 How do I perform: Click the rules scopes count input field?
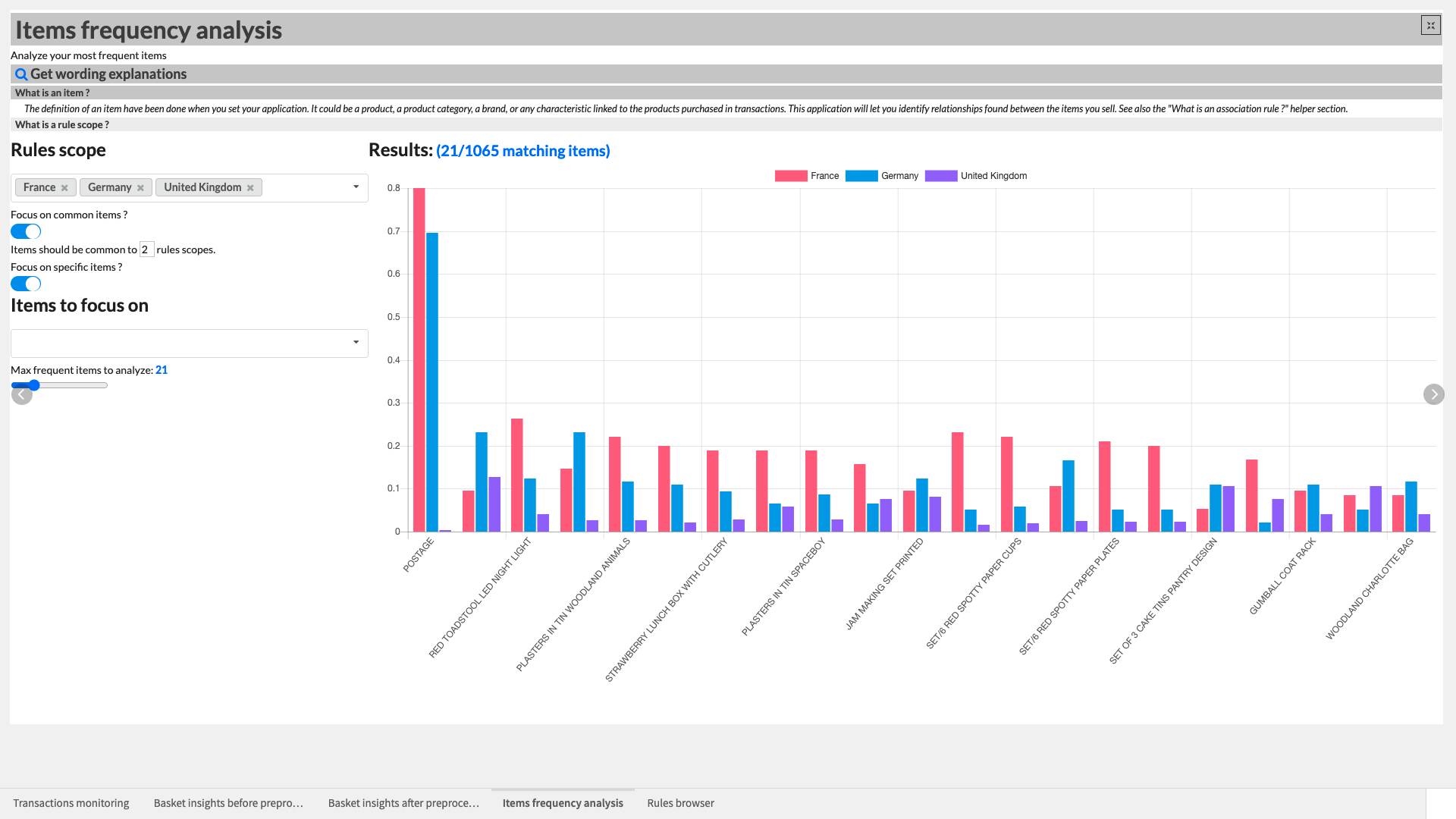coord(146,249)
